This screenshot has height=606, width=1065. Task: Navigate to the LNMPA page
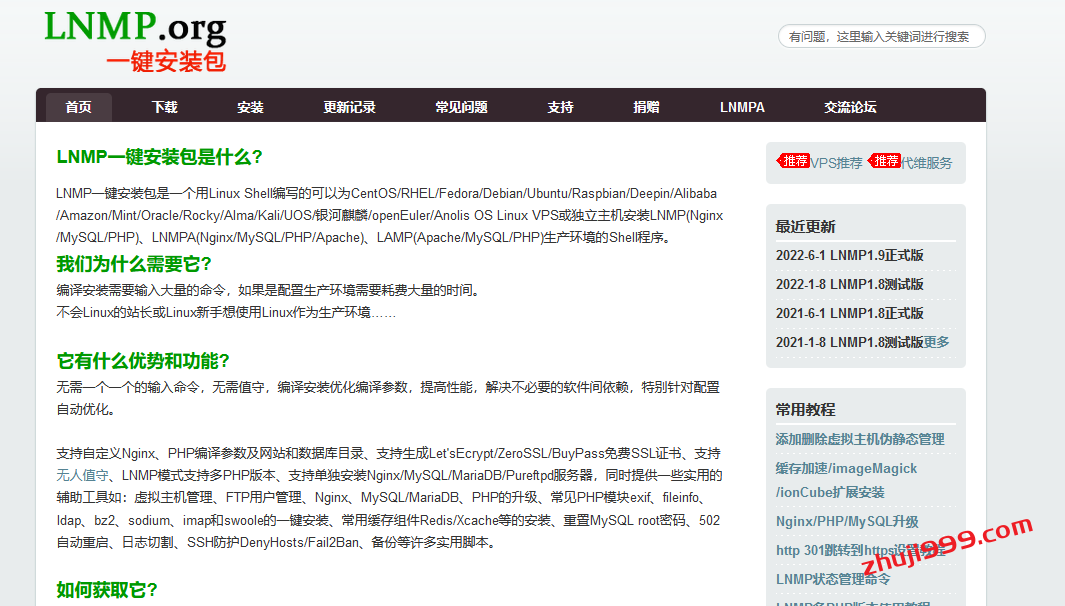pos(742,107)
